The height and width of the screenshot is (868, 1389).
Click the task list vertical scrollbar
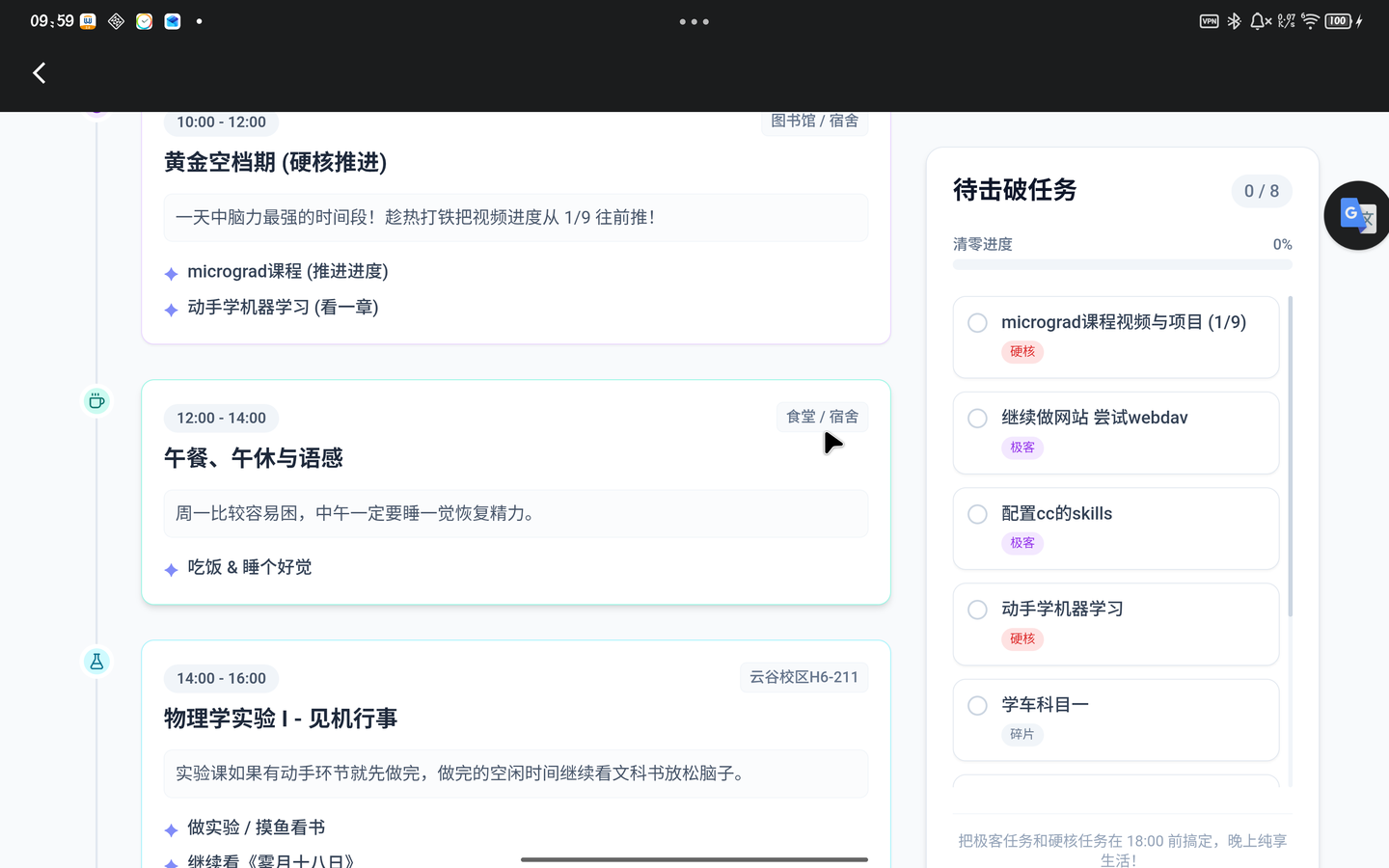(x=1290, y=457)
